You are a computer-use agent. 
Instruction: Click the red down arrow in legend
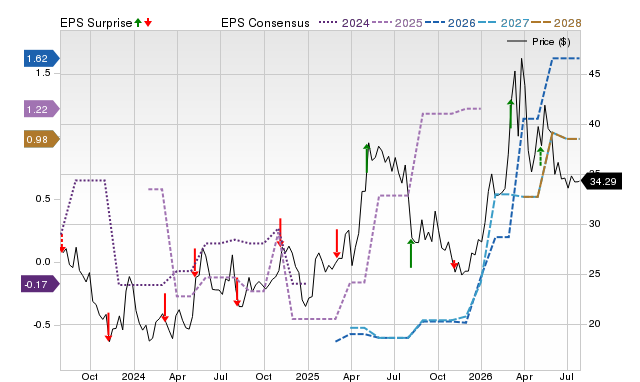click(x=148, y=22)
